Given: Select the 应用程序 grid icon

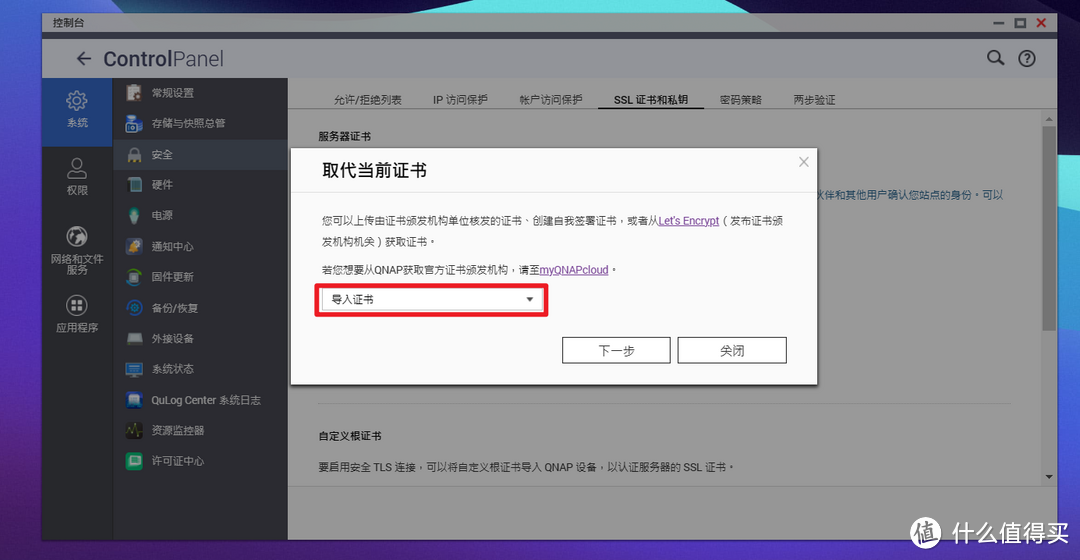Looking at the screenshot, I should click(77, 306).
